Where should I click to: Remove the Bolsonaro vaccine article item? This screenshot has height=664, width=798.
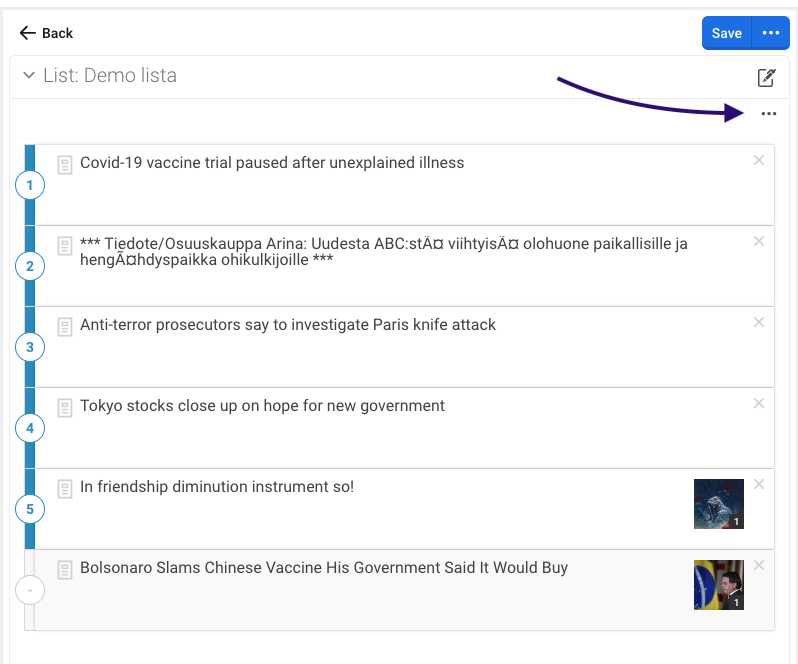[x=759, y=565]
